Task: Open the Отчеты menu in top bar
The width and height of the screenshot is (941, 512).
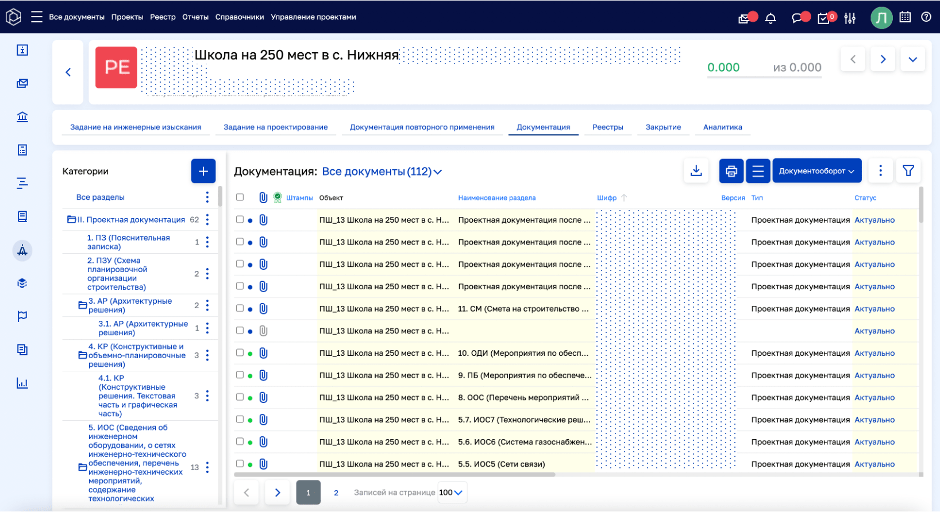Action: click(195, 17)
